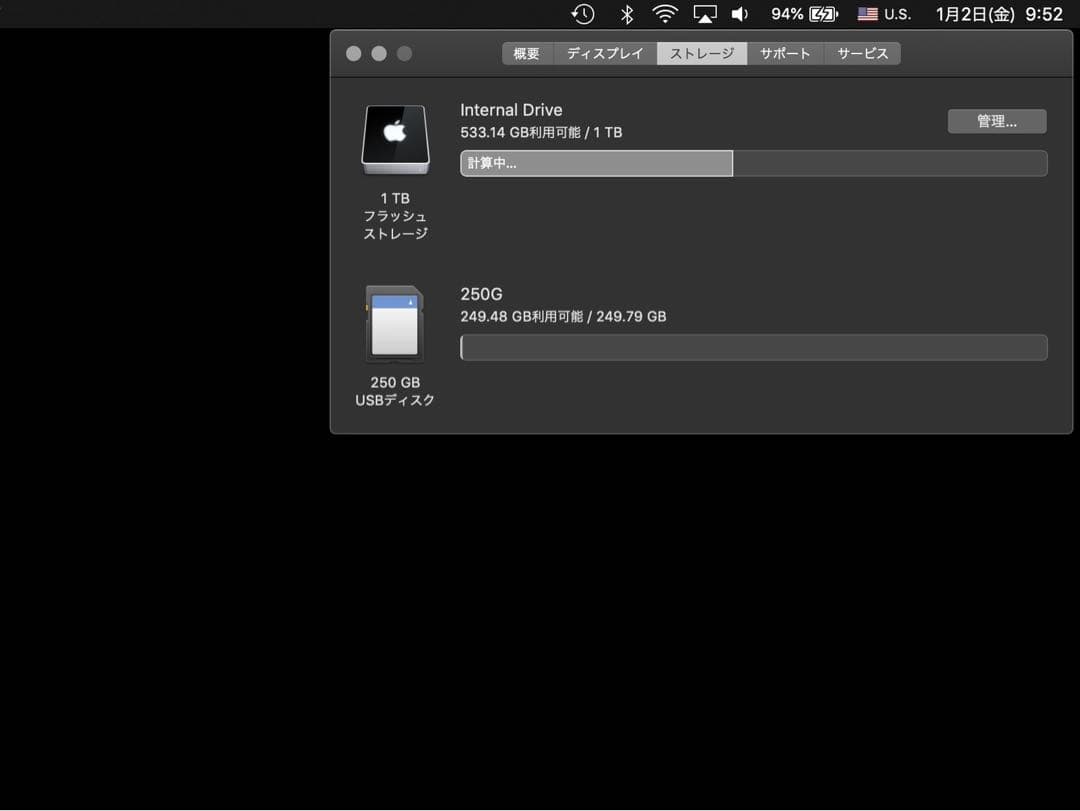This screenshot has width=1080, height=811.
Task: Open the U.S. input source menu
Action: (880, 14)
